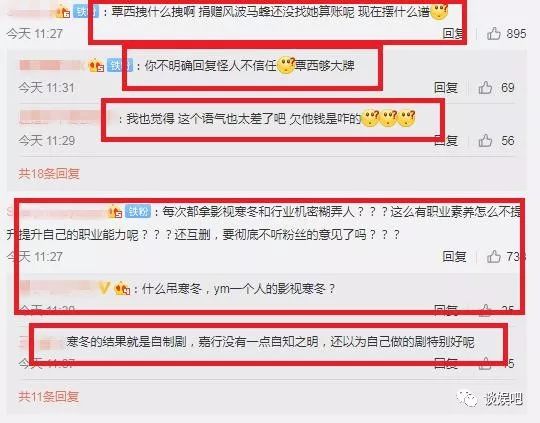This screenshot has width=540, height=423.
Task: Reply to the 影视寒冬 comment posted 11:27
Action: 454,256
